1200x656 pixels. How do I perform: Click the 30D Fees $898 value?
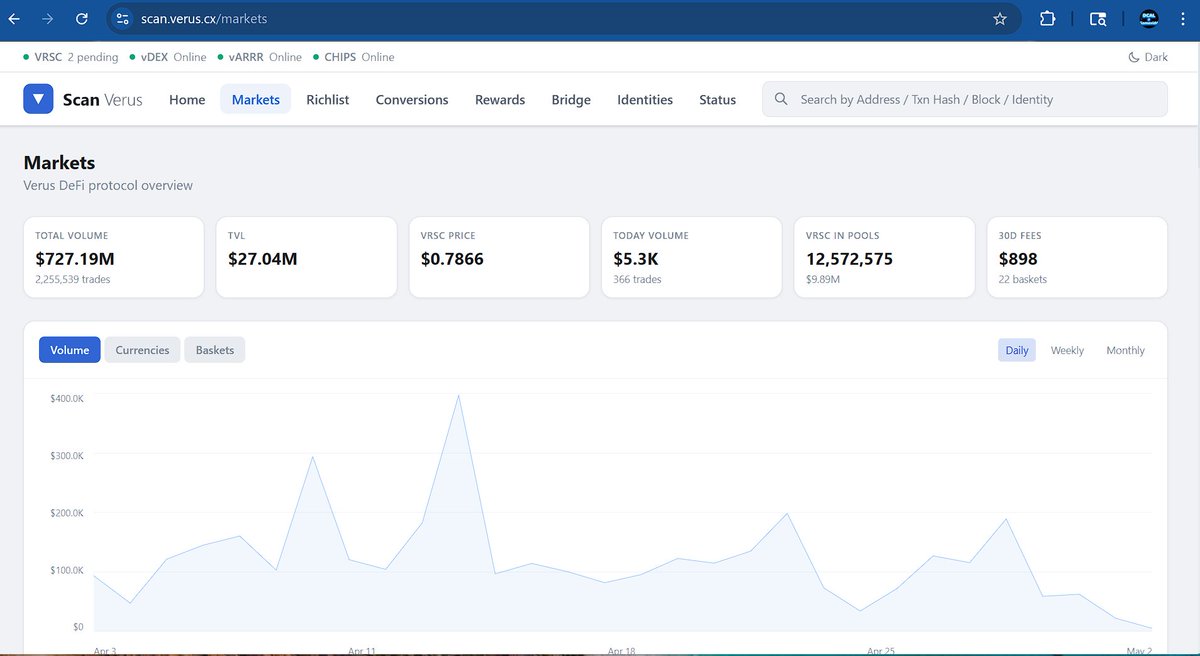click(1018, 259)
